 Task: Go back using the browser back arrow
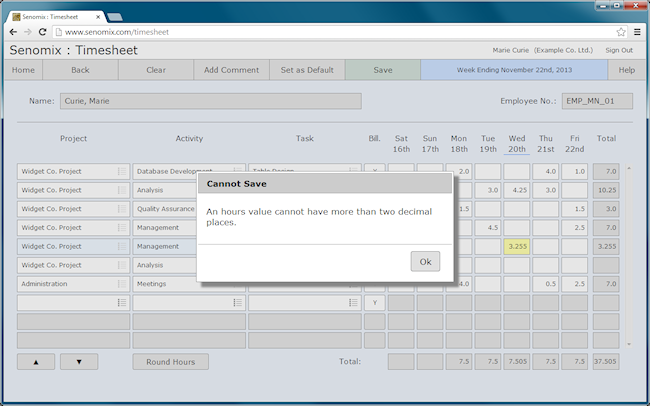[x=13, y=32]
